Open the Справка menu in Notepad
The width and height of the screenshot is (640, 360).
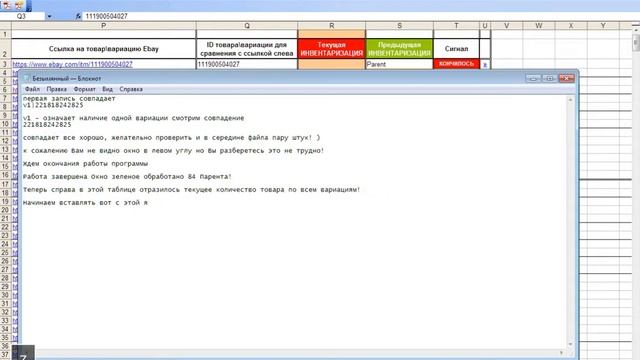[131, 89]
